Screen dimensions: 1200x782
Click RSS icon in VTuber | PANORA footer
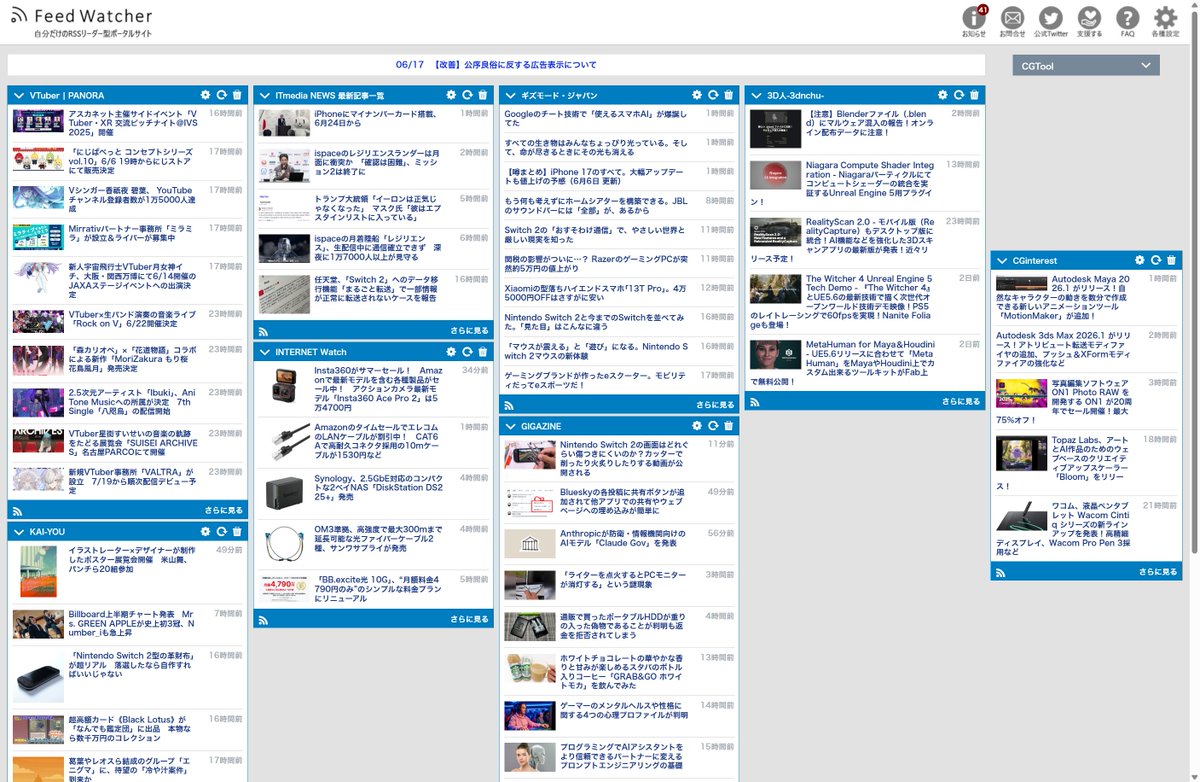[17, 510]
